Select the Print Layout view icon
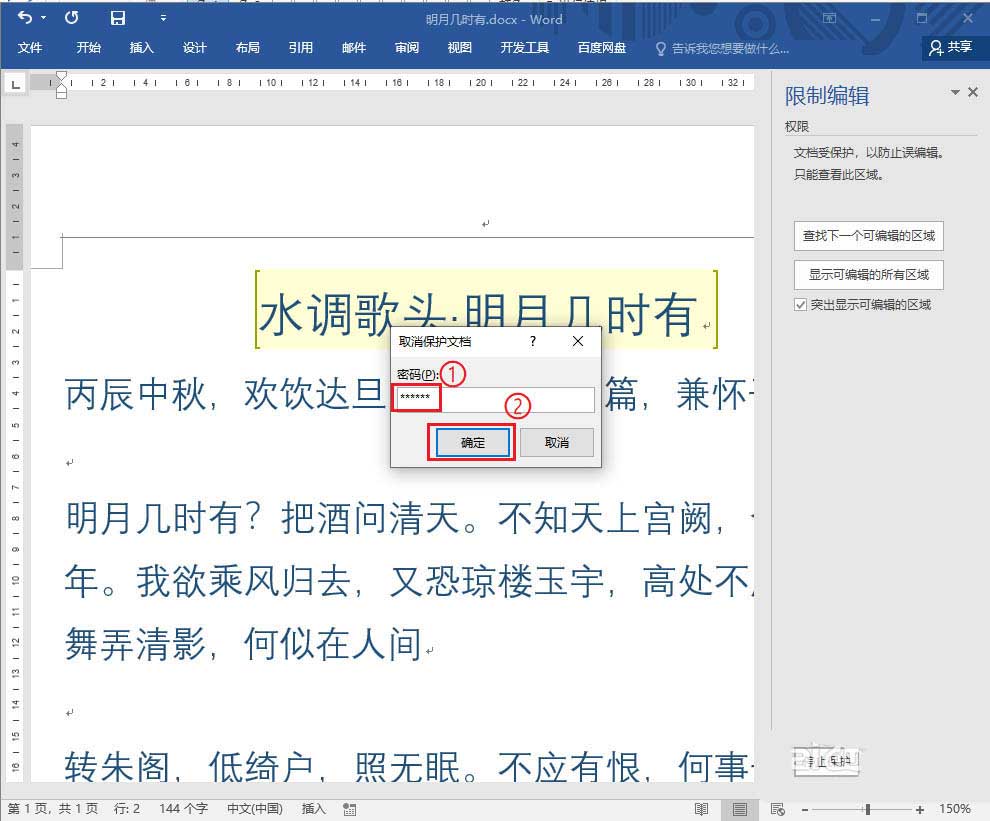The height and width of the screenshot is (821, 990). click(x=739, y=808)
